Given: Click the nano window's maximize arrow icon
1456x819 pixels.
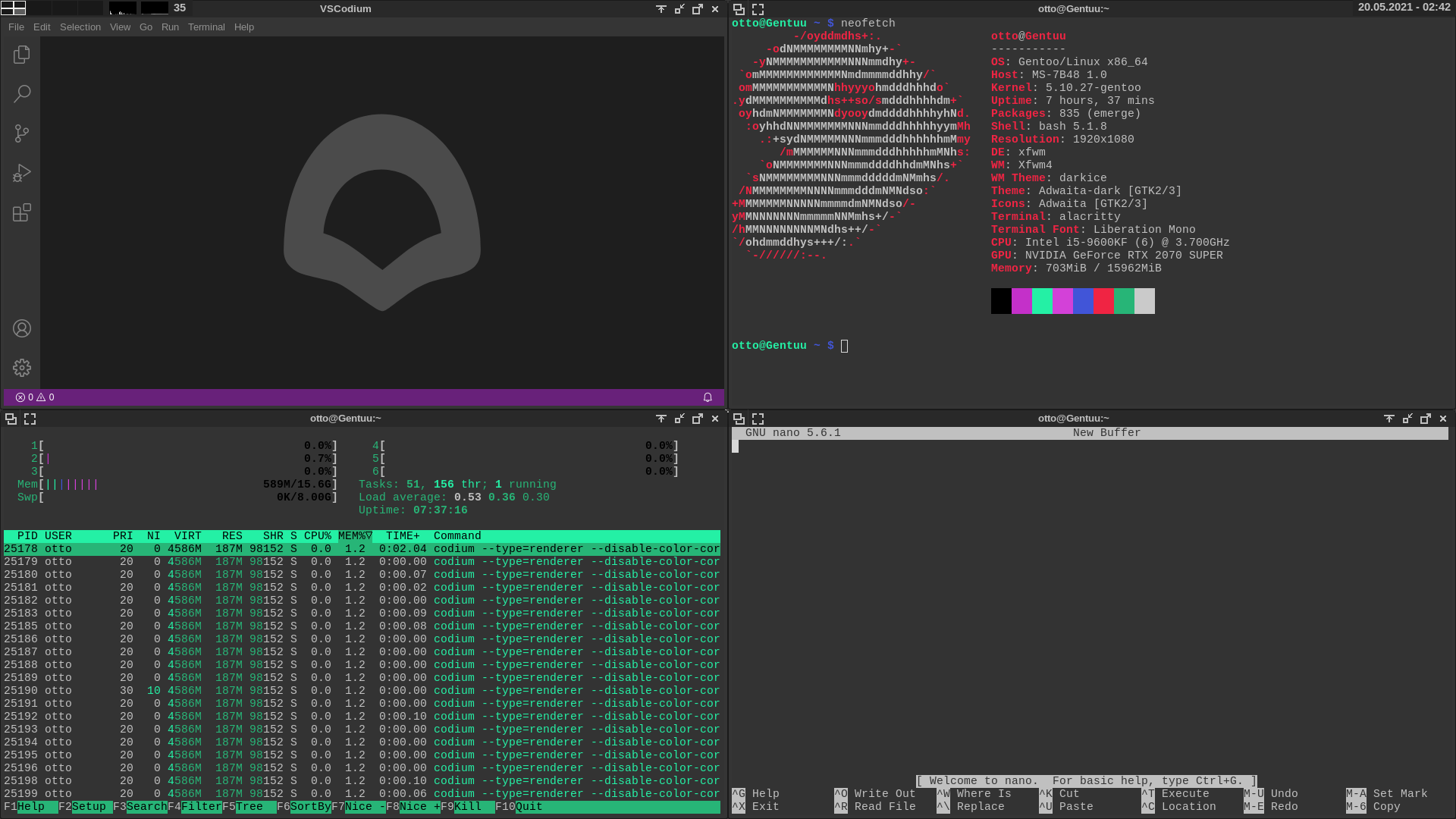Looking at the screenshot, I should 1426,419.
